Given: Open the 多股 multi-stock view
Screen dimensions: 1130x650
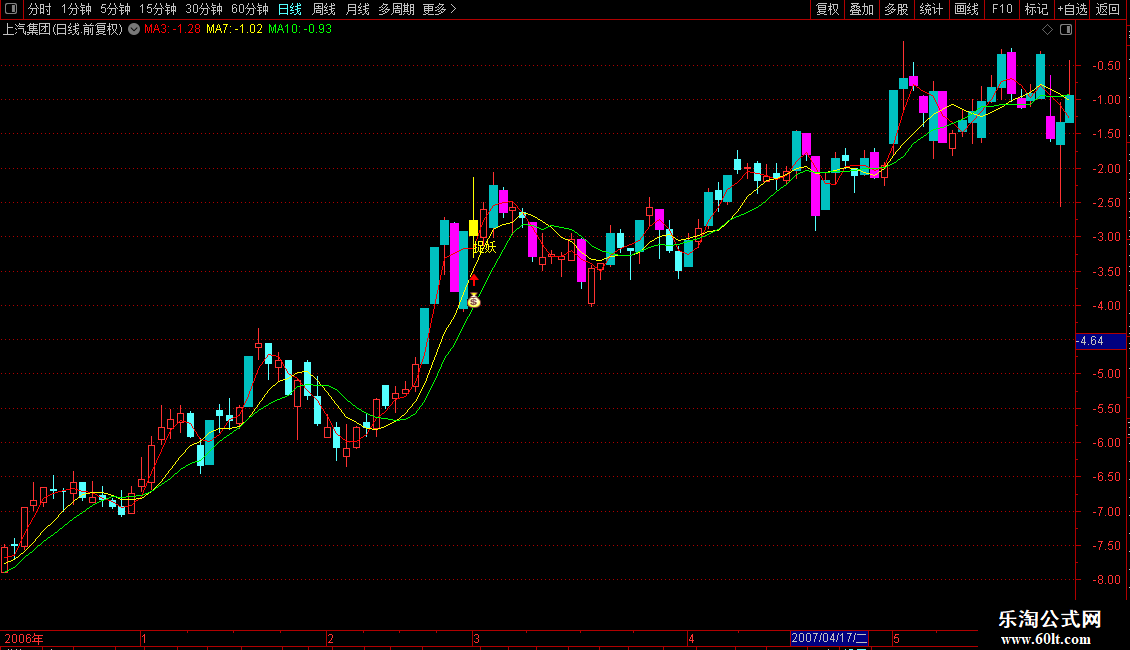Looking at the screenshot, I should 896,9.
